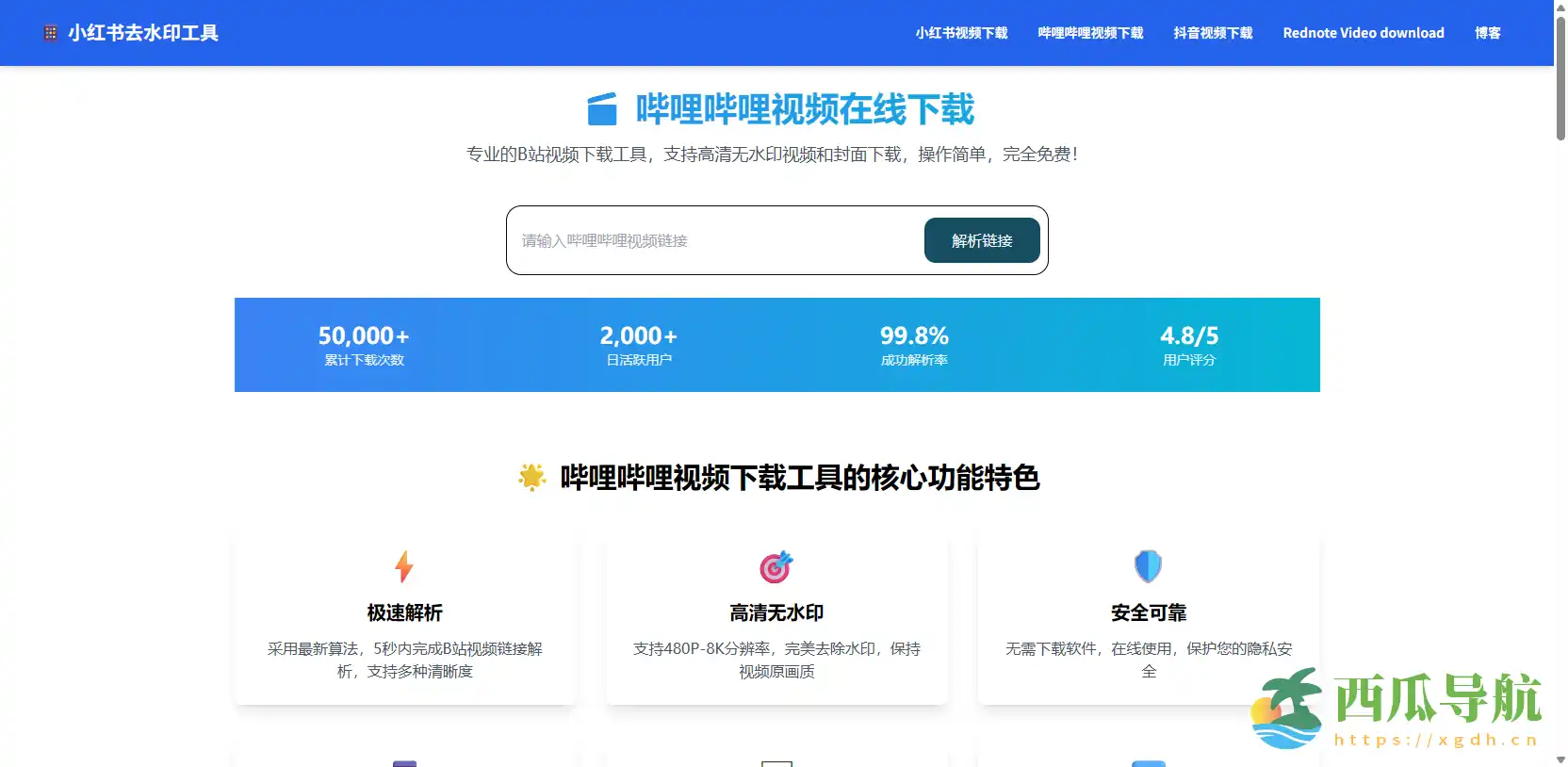Open Rednote Video download page

click(1363, 33)
